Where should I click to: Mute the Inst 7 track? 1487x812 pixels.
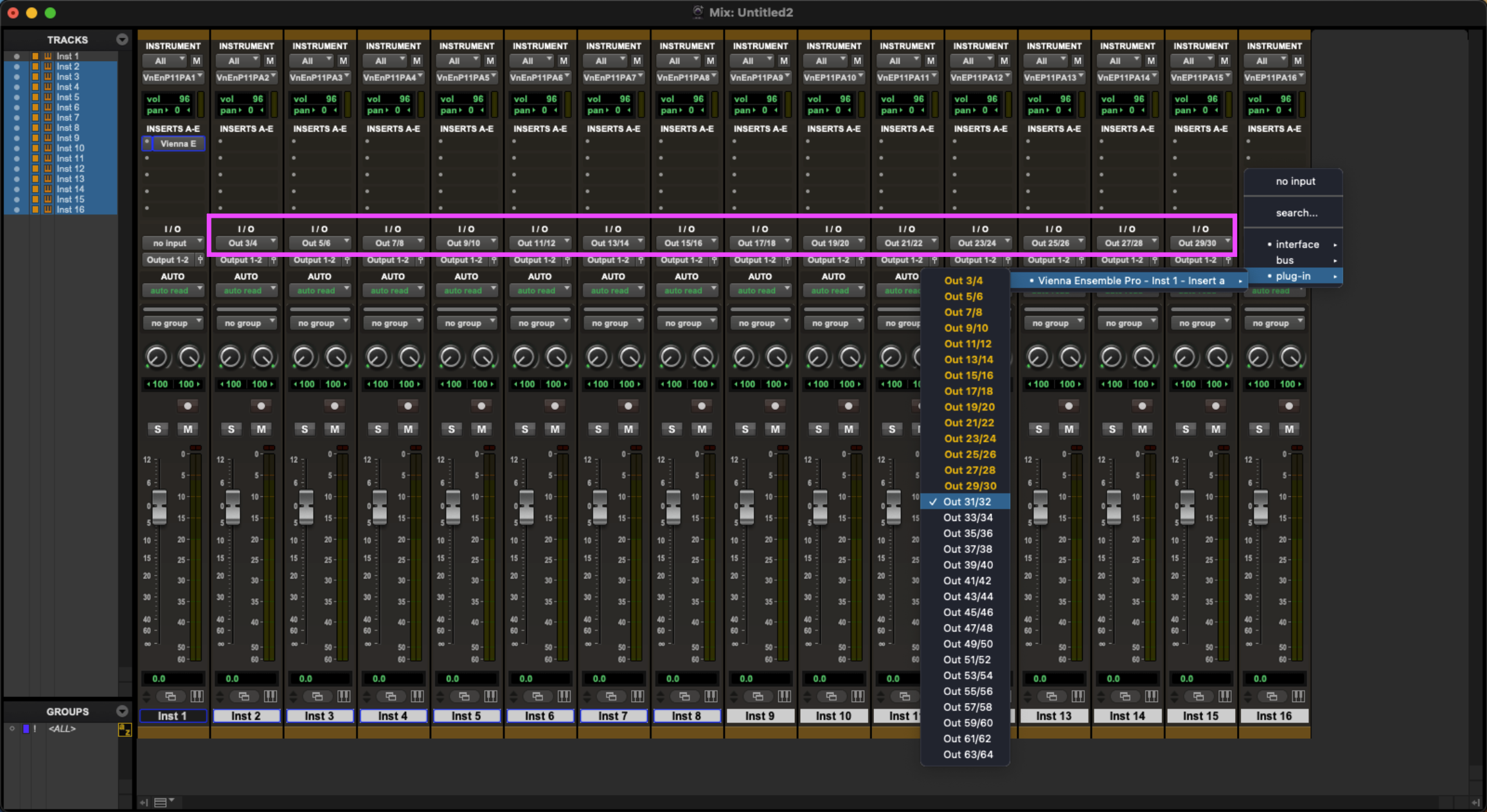click(x=628, y=429)
